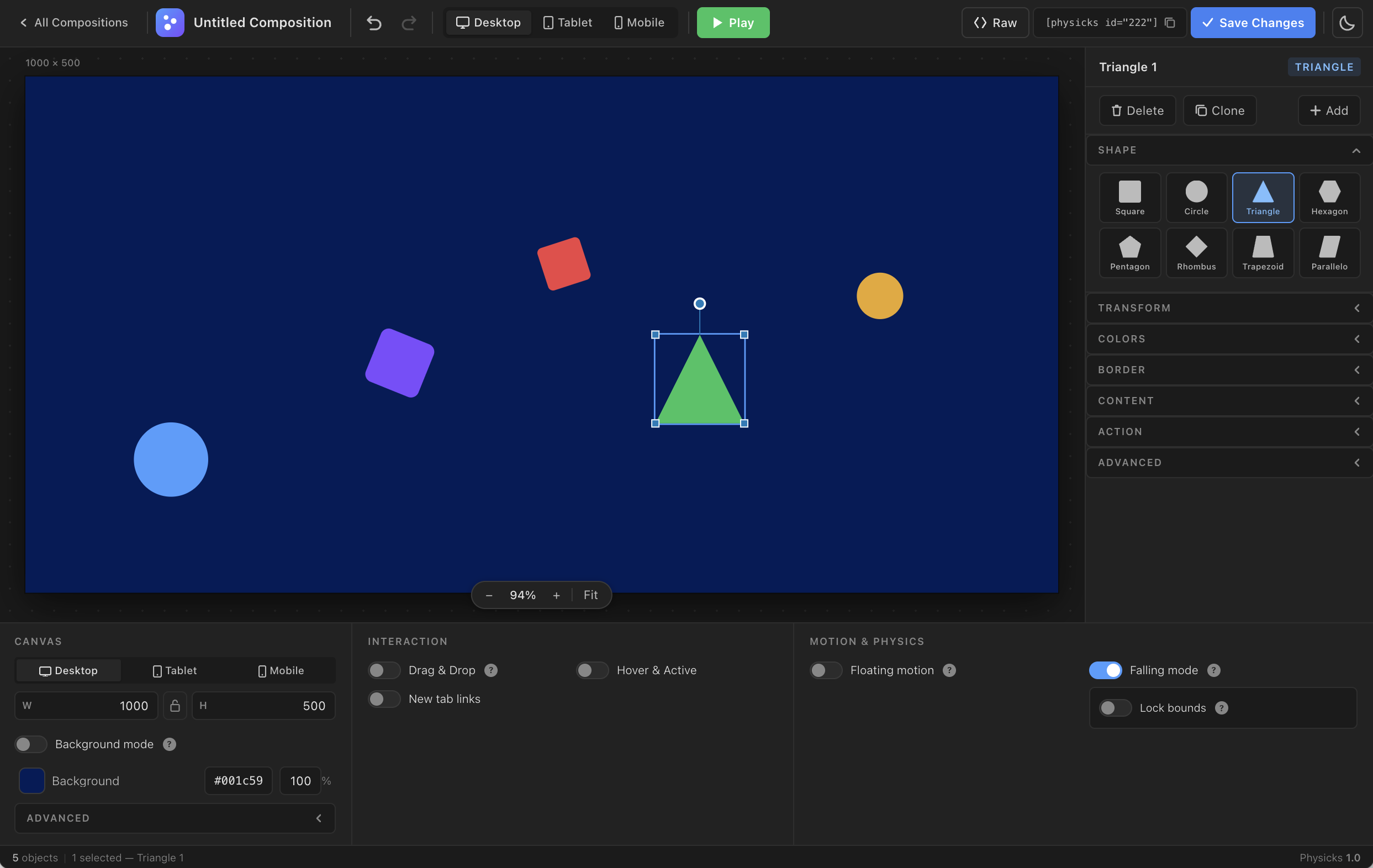Open help for Lock bounds

tap(1221, 708)
